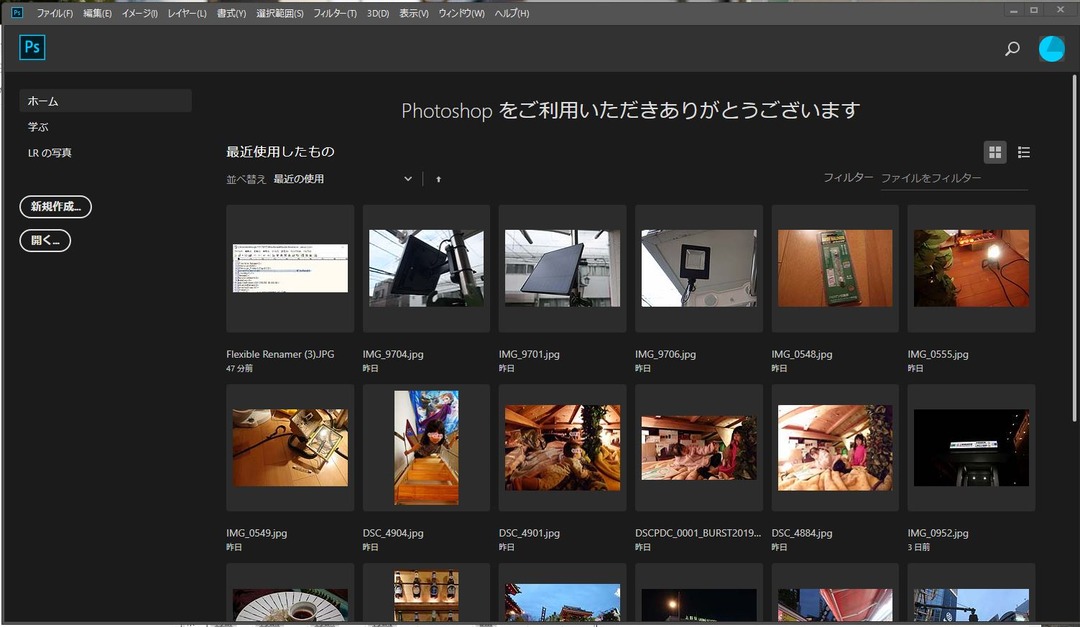The height and width of the screenshot is (627, 1080).
Task: Open the ヘルプ(H) menu
Action: 512,13
